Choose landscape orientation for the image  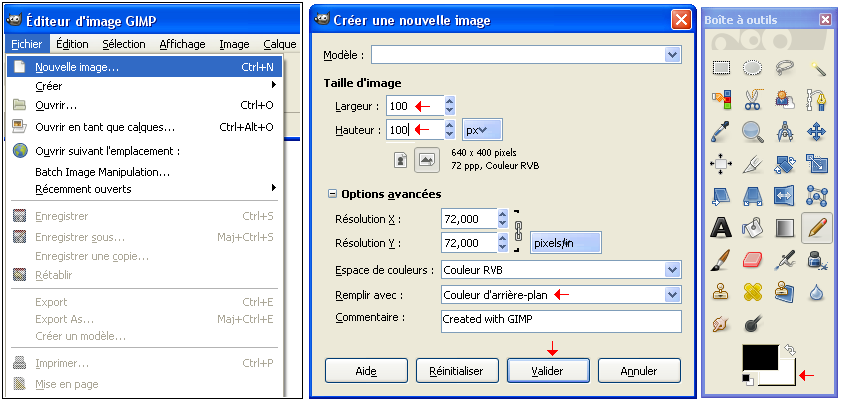427,160
